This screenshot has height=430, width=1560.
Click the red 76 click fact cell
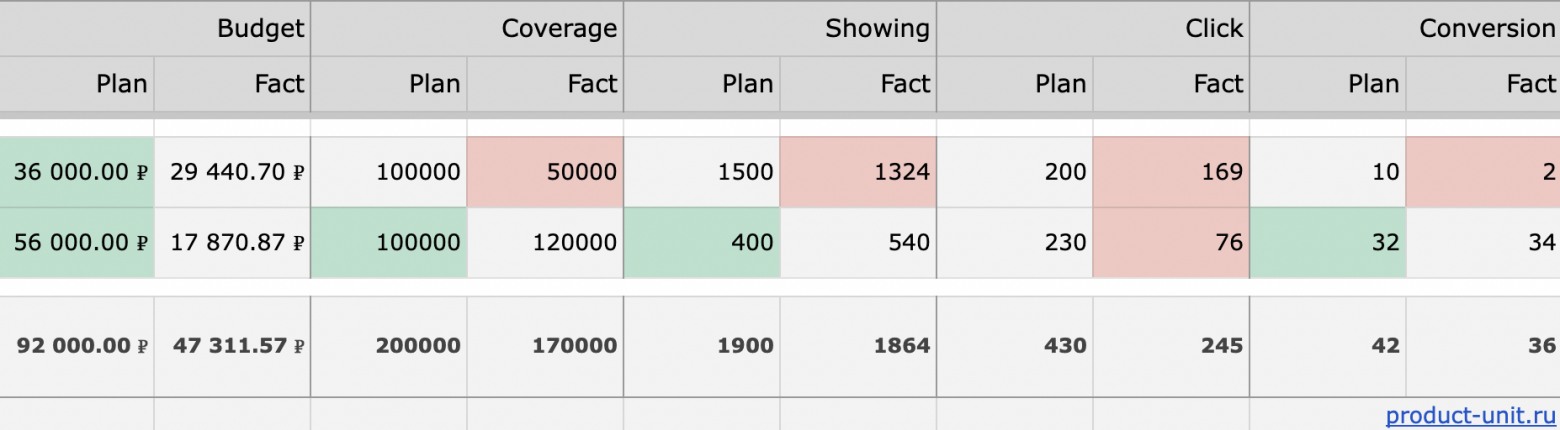pyautogui.click(x=1171, y=242)
